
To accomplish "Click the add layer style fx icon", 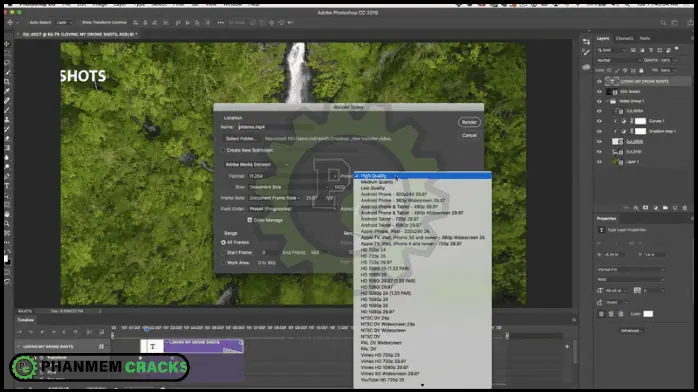I will tap(636, 208).
